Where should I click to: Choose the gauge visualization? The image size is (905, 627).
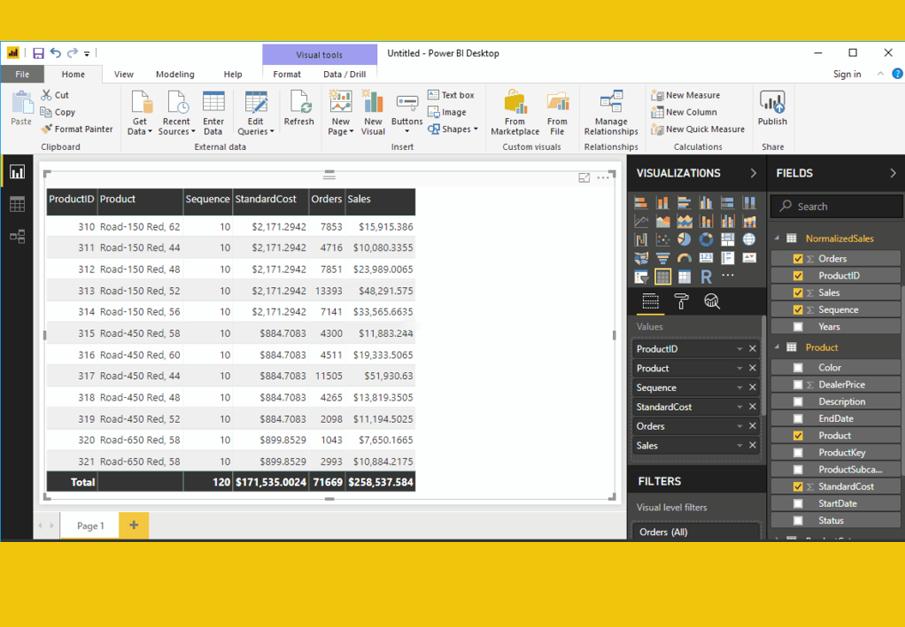click(685, 258)
